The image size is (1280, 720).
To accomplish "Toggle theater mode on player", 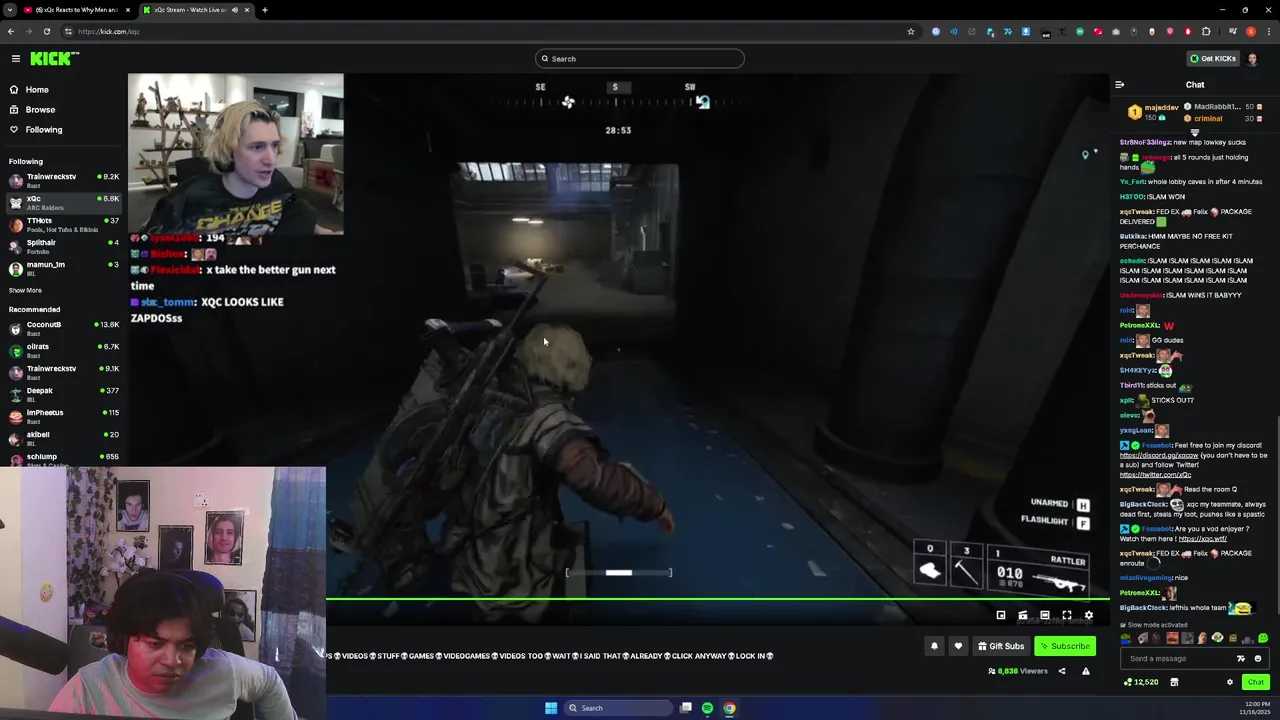I will (1045, 616).
